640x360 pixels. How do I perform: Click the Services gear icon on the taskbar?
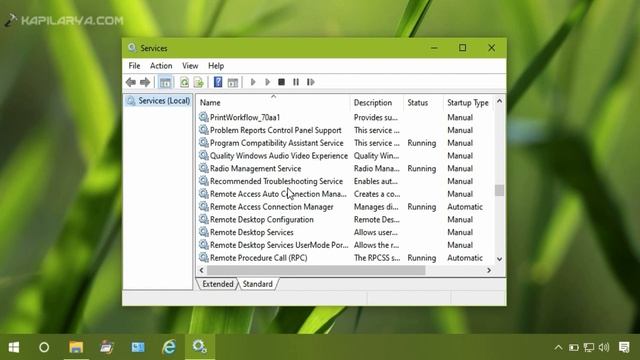coord(200,347)
